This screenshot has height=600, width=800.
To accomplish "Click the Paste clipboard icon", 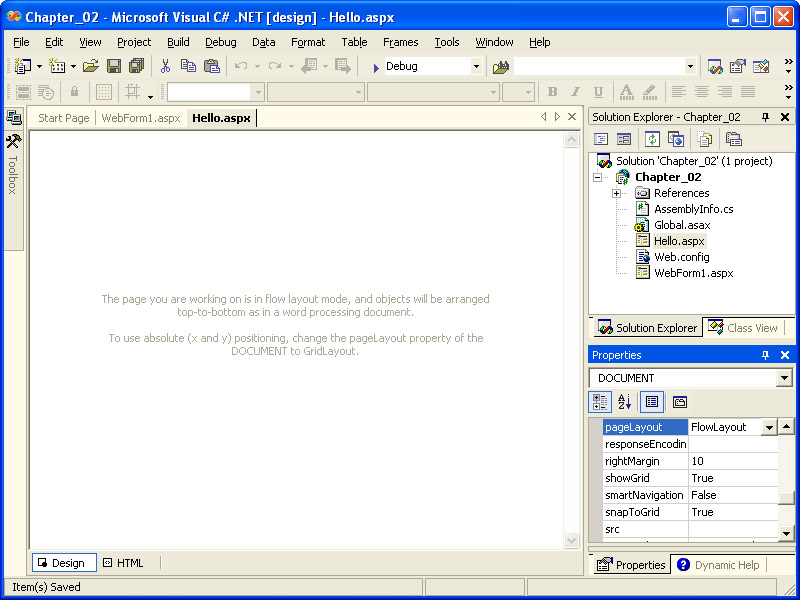I will (211, 66).
